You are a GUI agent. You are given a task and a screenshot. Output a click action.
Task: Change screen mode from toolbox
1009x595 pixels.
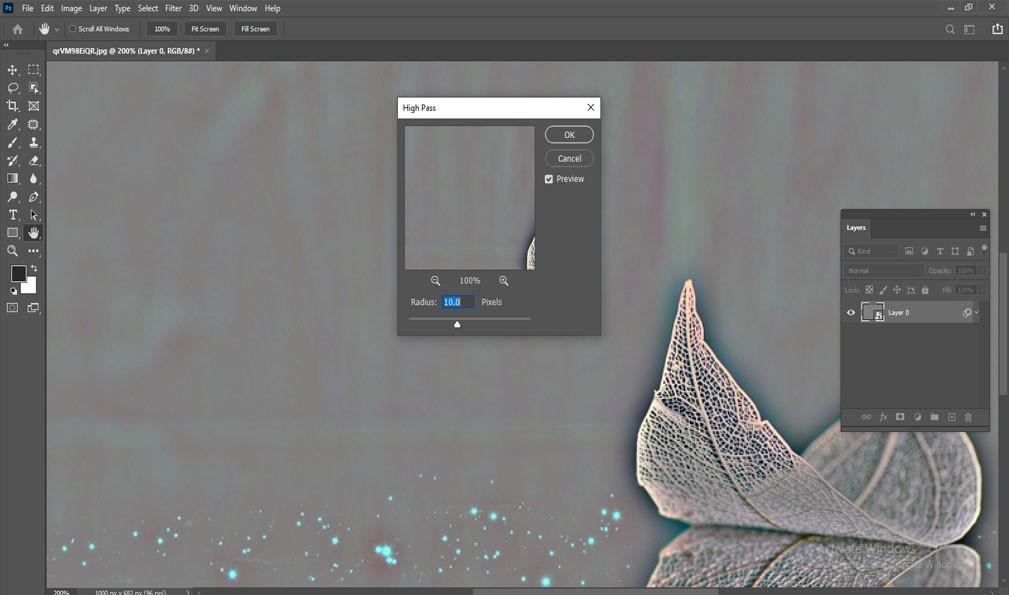33,307
